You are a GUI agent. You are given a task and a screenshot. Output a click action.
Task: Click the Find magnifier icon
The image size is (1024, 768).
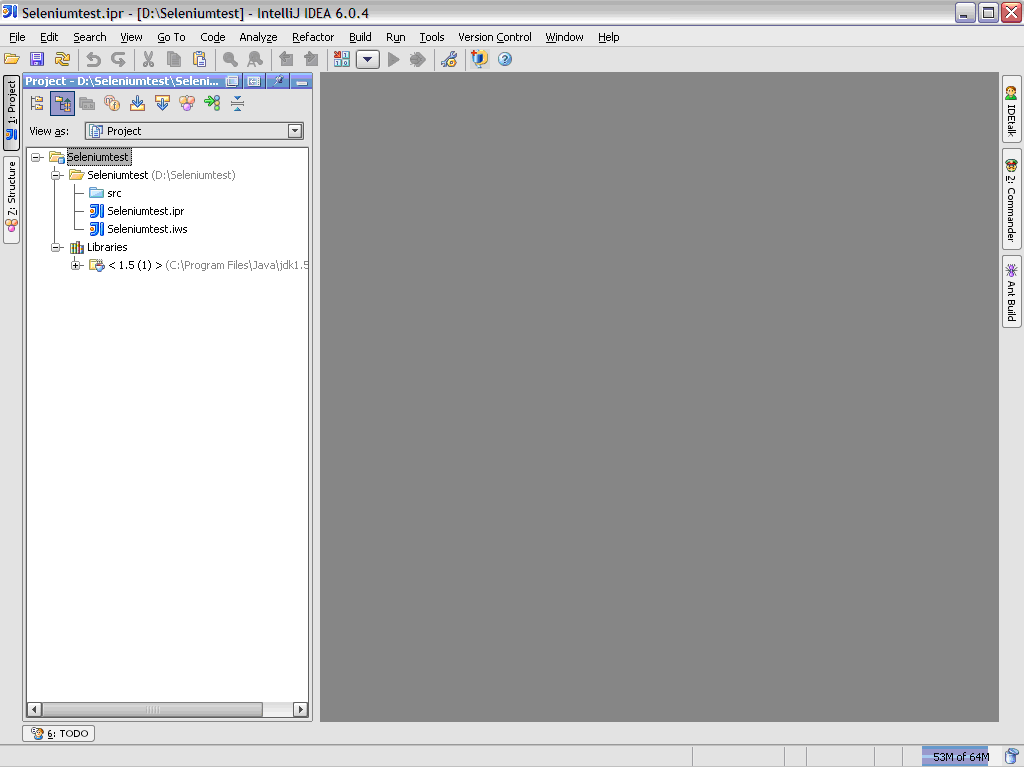230,59
